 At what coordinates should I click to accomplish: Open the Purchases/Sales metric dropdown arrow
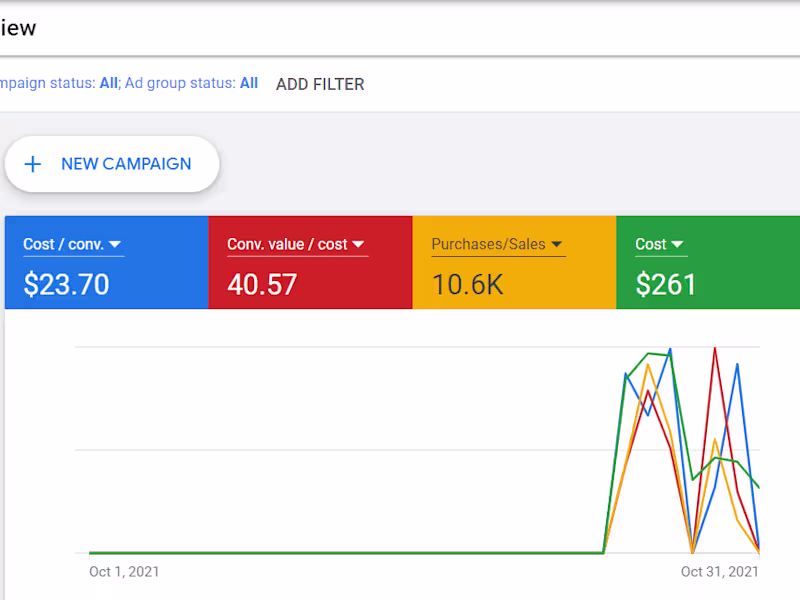click(557, 244)
